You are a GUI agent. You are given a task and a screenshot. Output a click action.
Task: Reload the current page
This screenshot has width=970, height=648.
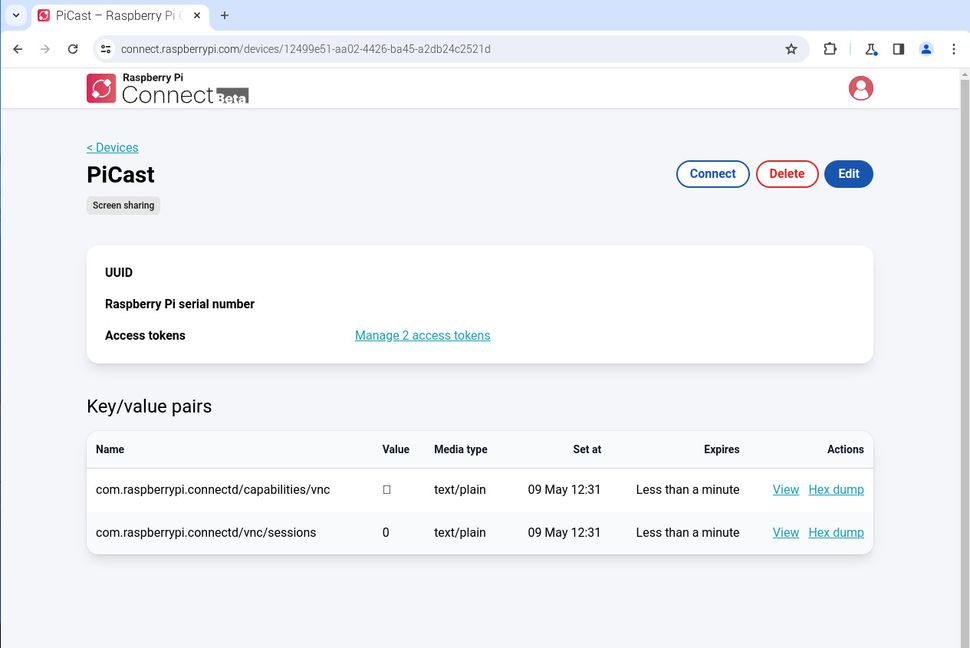(x=72, y=48)
